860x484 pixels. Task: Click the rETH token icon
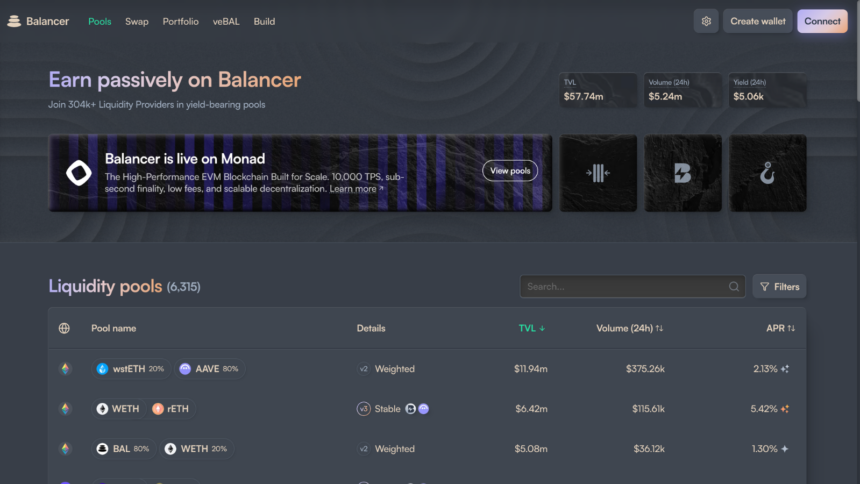tap(158, 409)
